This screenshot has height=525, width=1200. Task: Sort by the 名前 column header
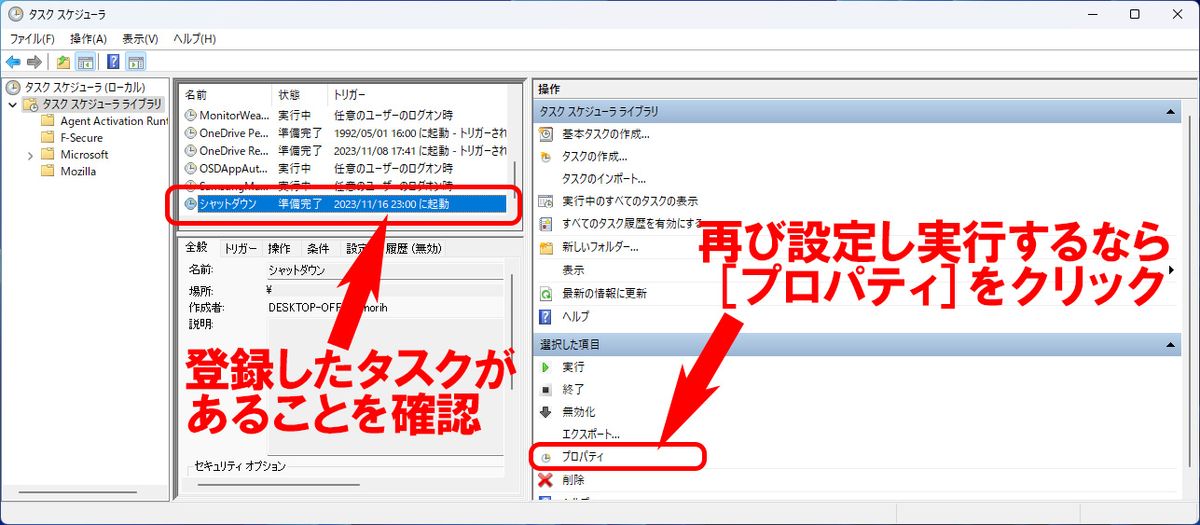click(x=226, y=94)
